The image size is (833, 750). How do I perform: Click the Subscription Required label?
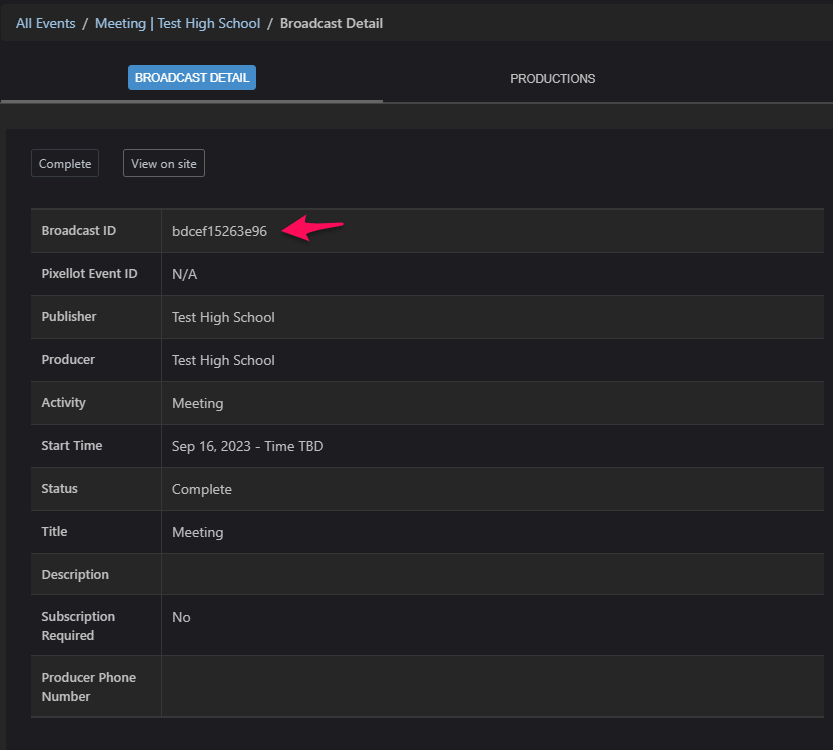point(78,626)
